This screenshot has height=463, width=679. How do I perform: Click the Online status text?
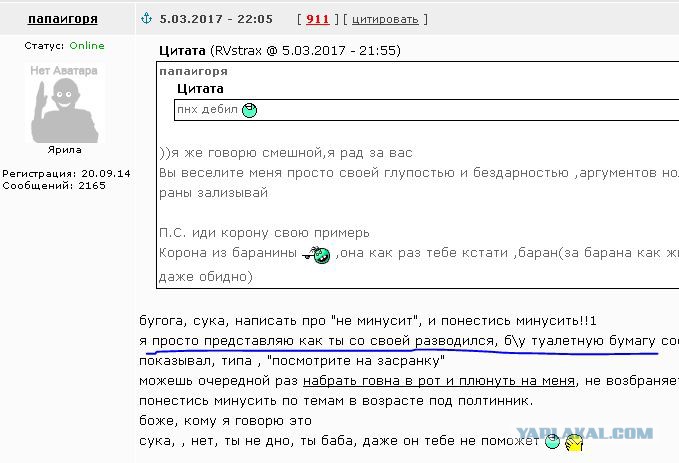coord(87,45)
